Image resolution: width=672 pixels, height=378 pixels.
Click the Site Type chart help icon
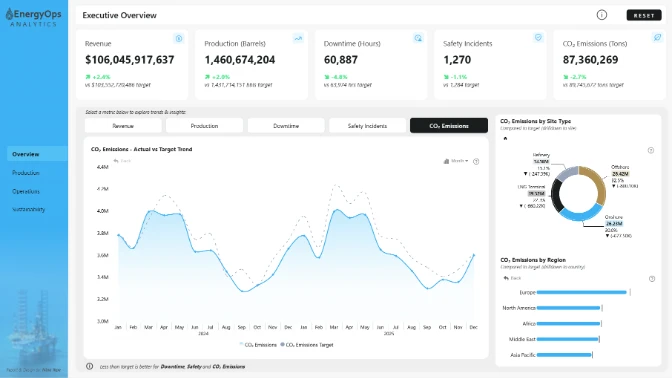pos(651,150)
